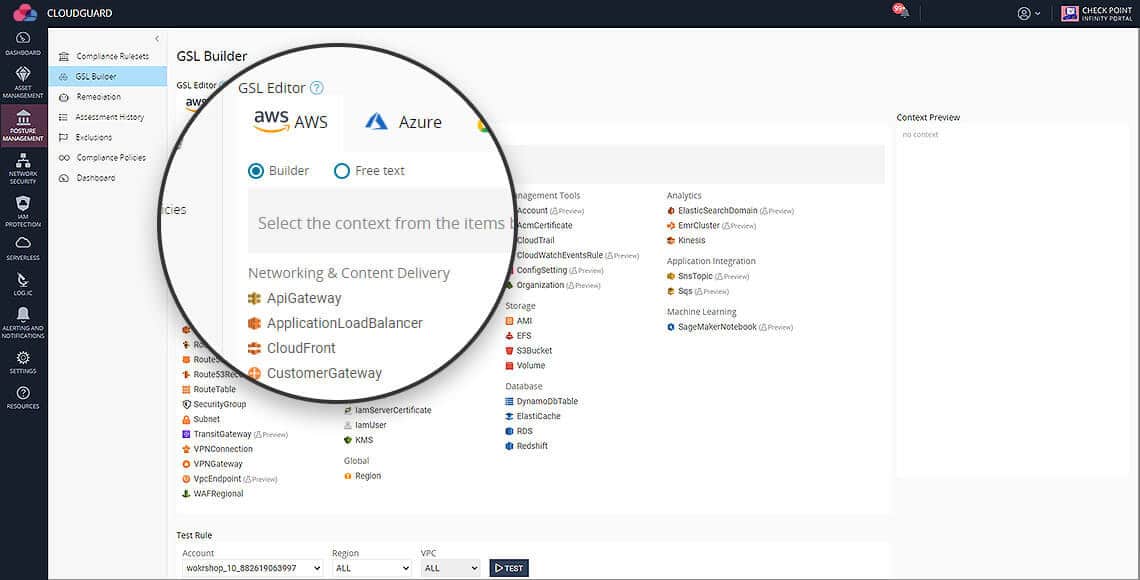The image size is (1140, 580).
Task: Switch to the Azure tab
Action: 404,121
